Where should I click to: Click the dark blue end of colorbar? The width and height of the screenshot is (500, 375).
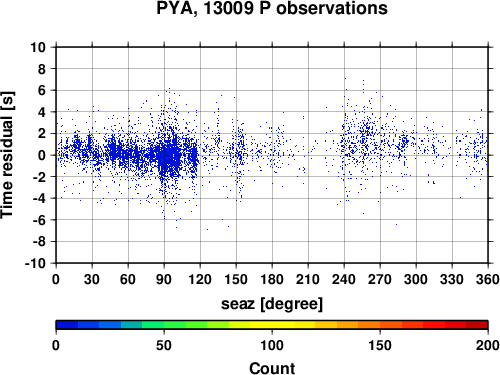click(x=67, y=325)
